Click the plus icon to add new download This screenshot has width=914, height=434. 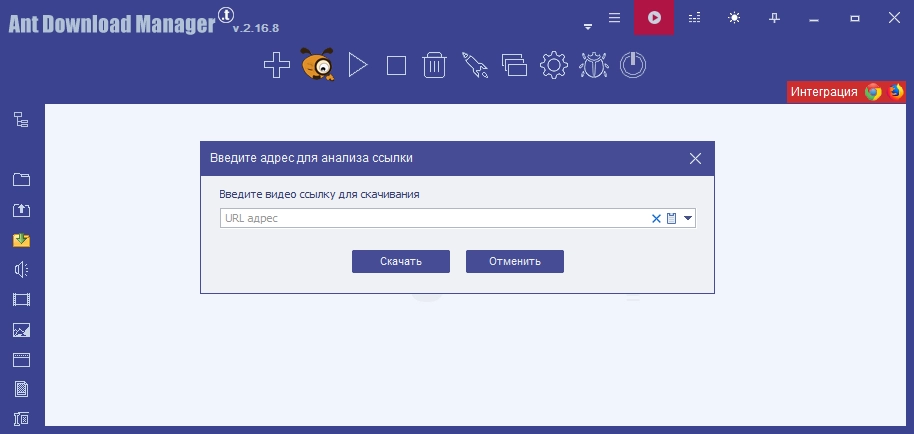tap(277, 65)
